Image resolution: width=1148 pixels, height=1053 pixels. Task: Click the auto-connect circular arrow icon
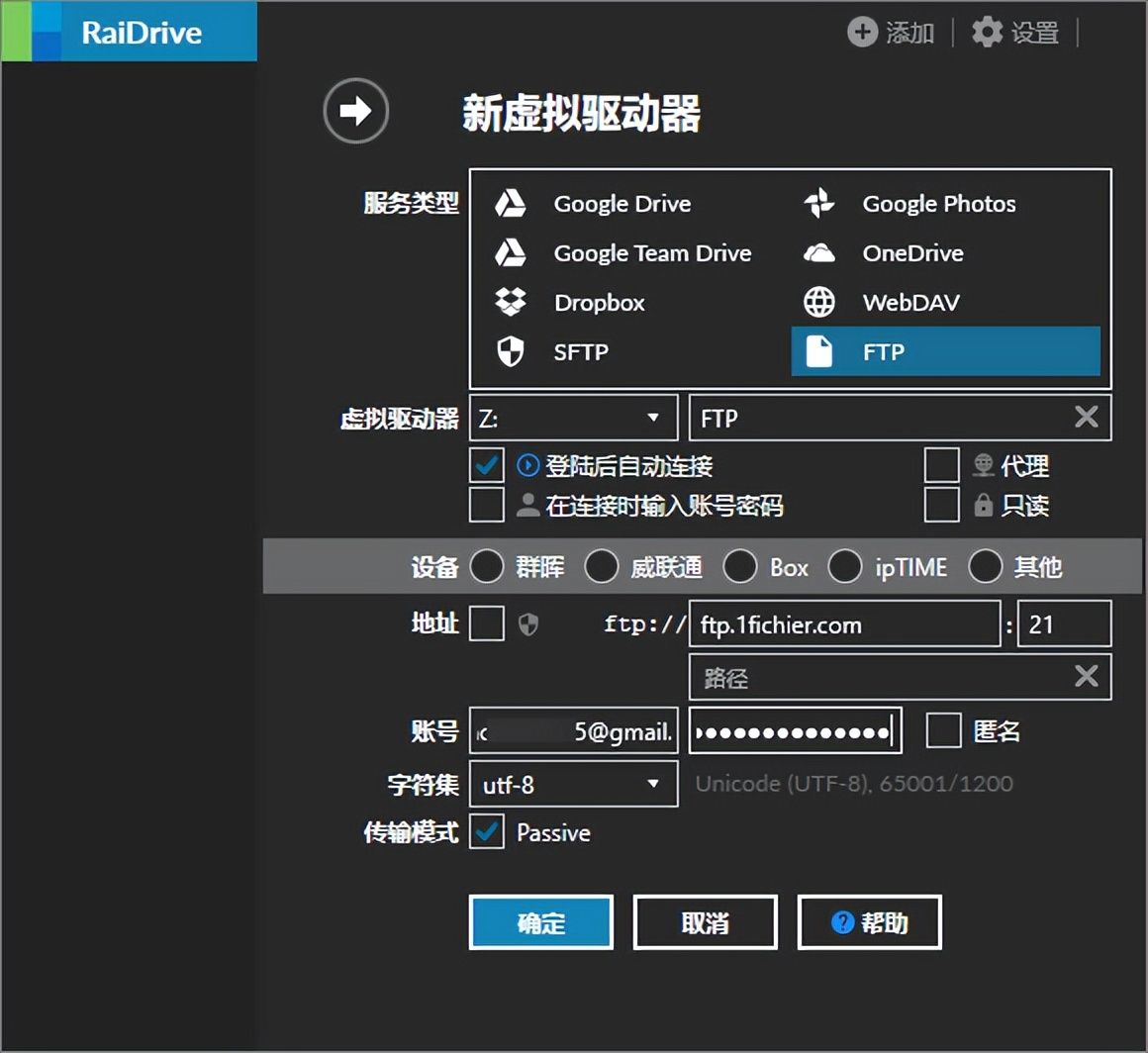(x=527, y=466)
